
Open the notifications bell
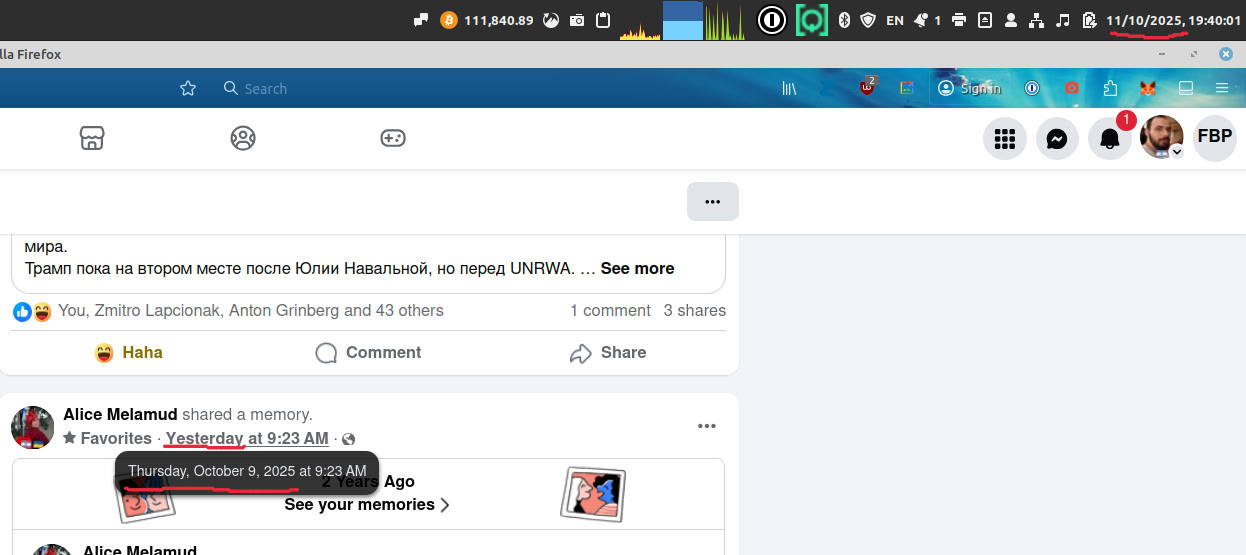(1110, 139)
